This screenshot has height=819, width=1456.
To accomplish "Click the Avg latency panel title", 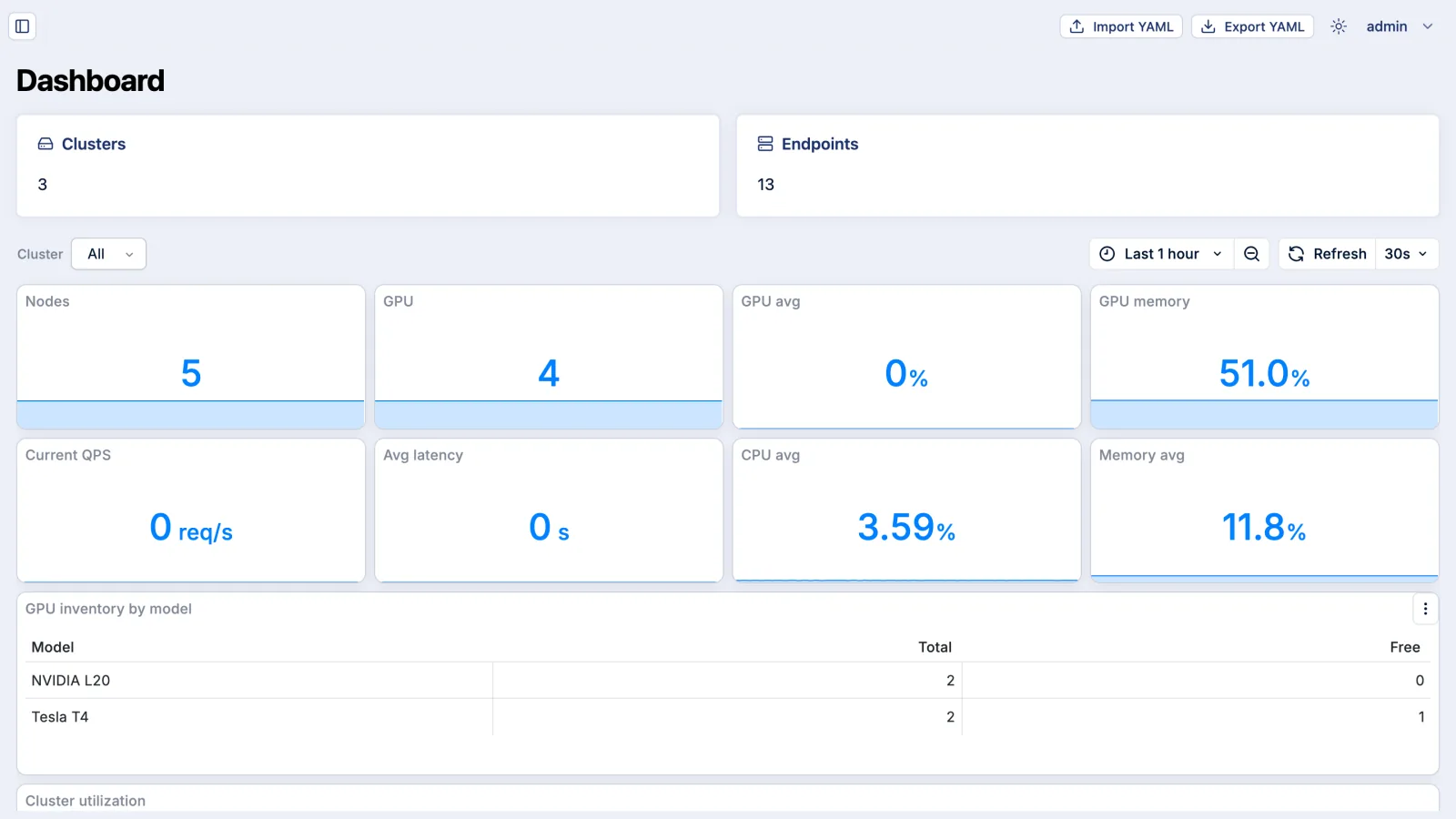I will click(423, 455).
